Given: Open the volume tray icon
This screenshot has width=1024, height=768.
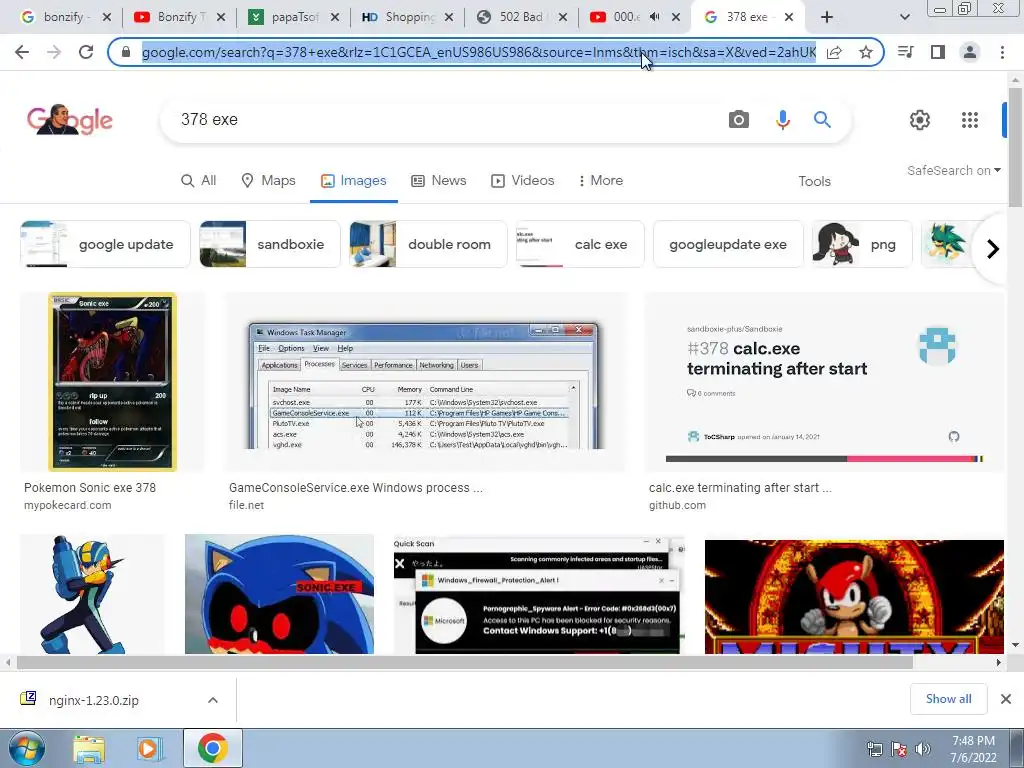Looking at the screenshot, I should click(x=923, y=749).
